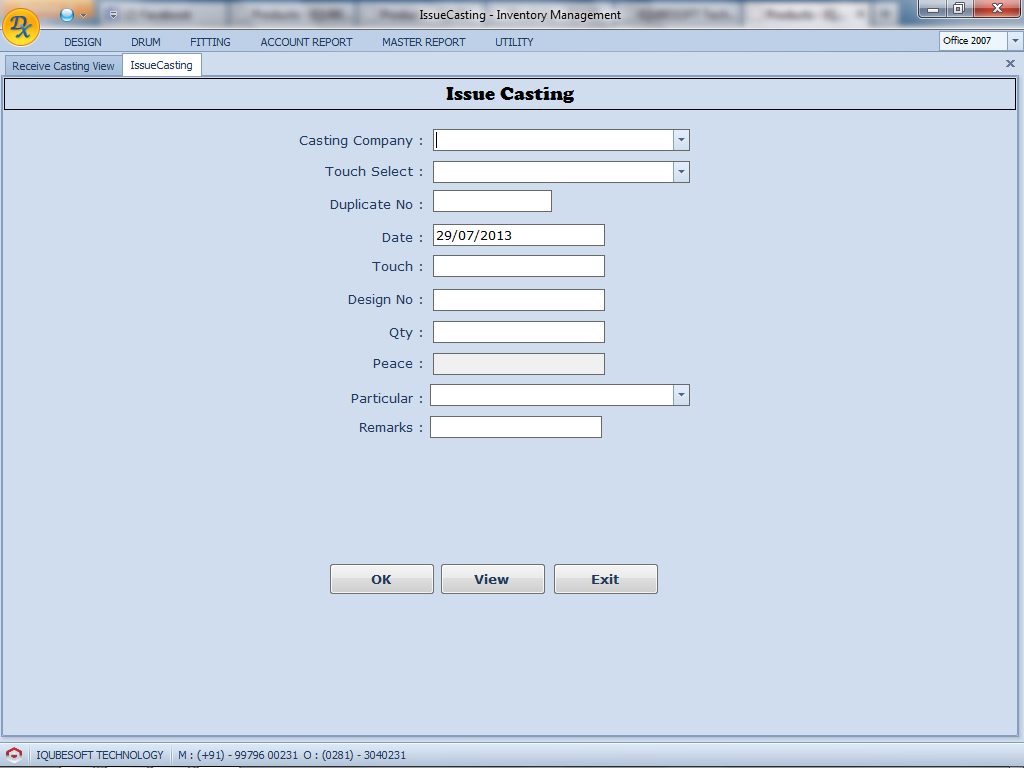Focus the Duplicate No text field

click(x=492, y=202)
